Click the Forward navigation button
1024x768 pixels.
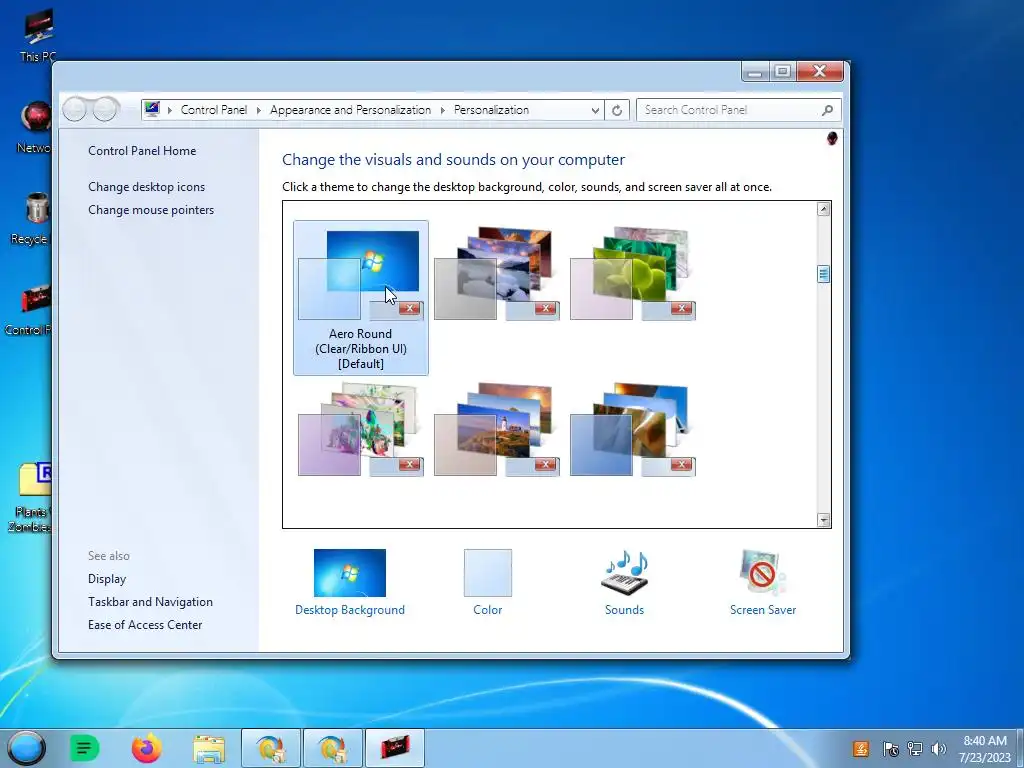tap(105, 109)
